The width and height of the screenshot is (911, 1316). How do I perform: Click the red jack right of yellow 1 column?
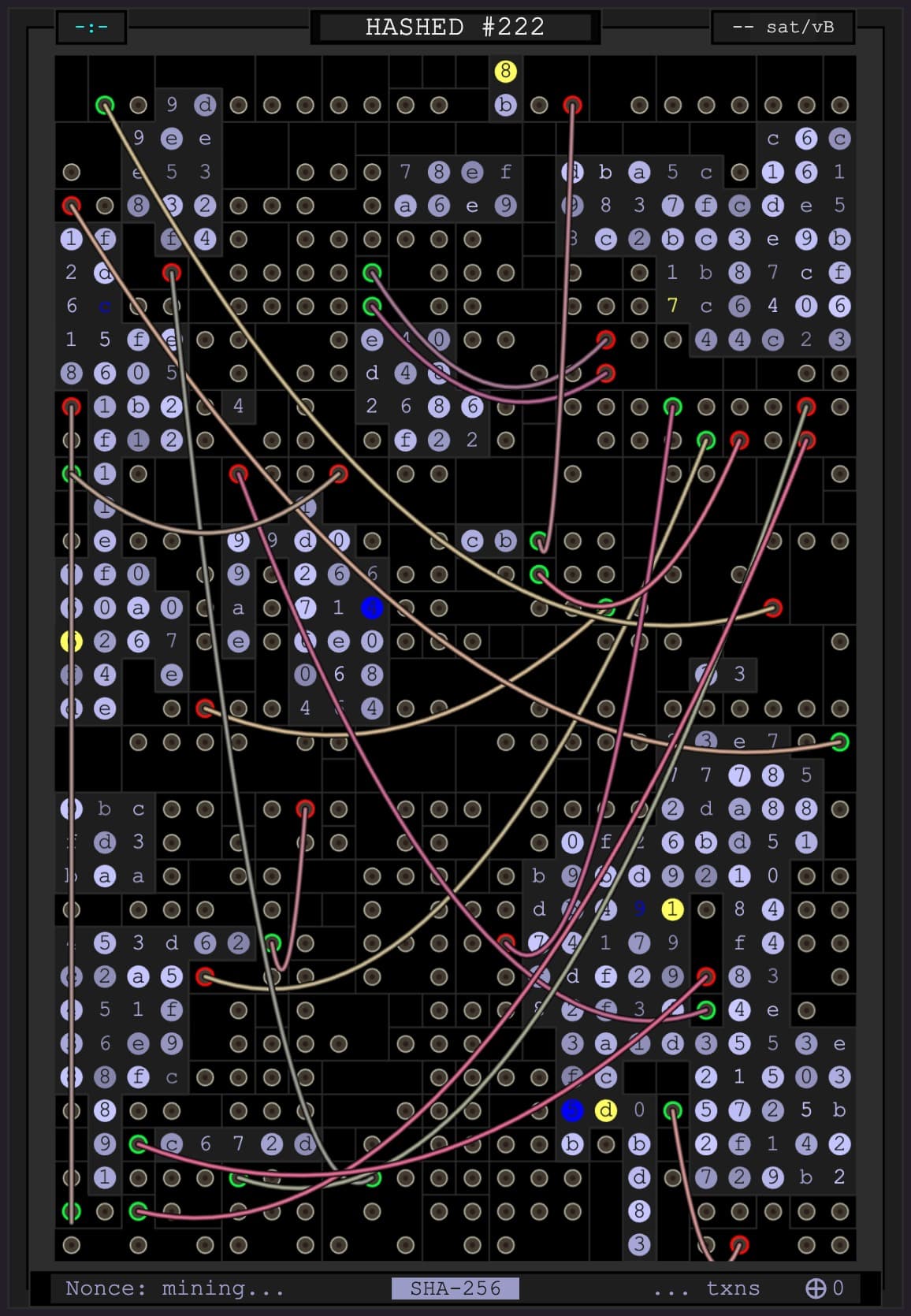706,976
